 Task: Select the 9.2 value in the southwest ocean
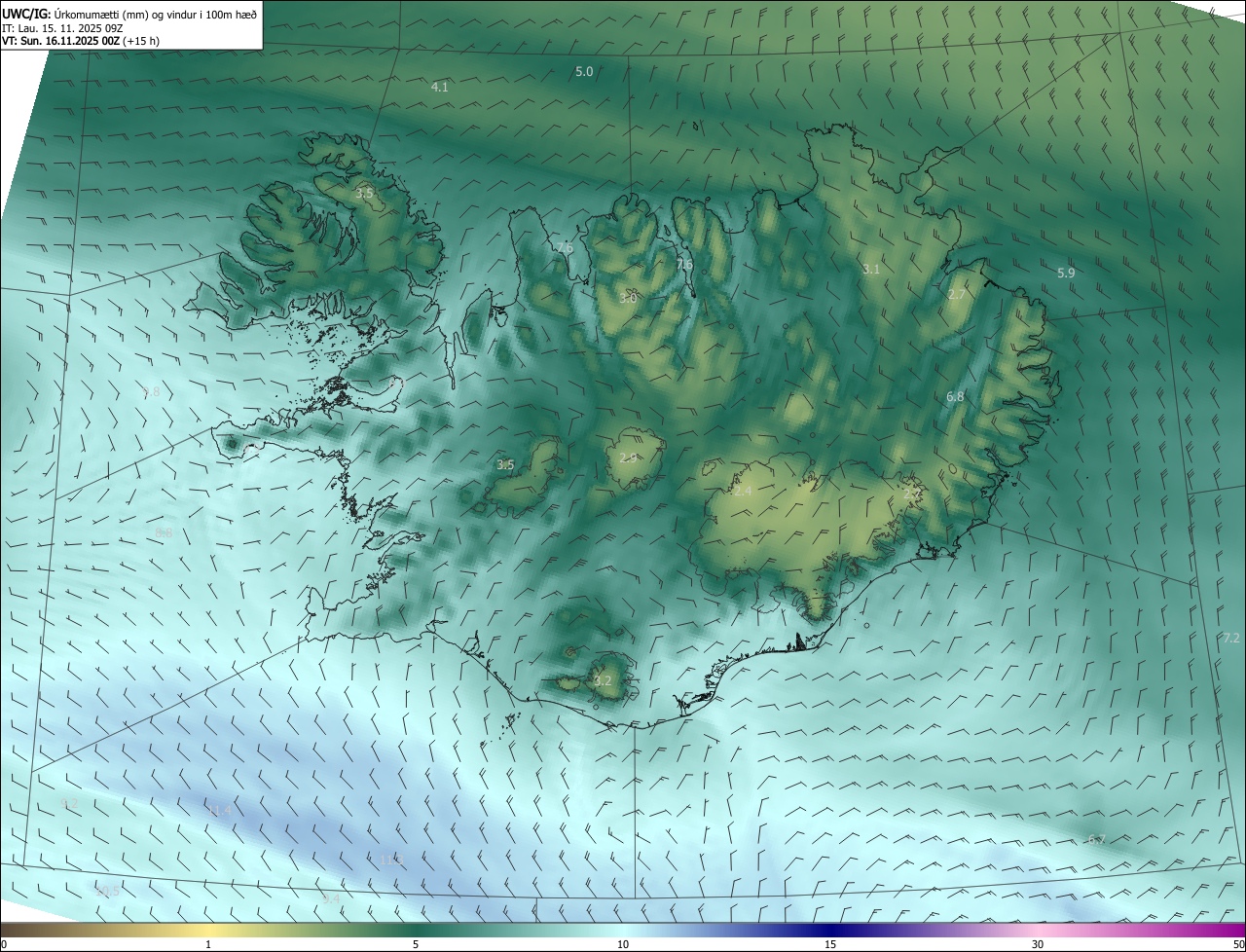coord(69,803)
